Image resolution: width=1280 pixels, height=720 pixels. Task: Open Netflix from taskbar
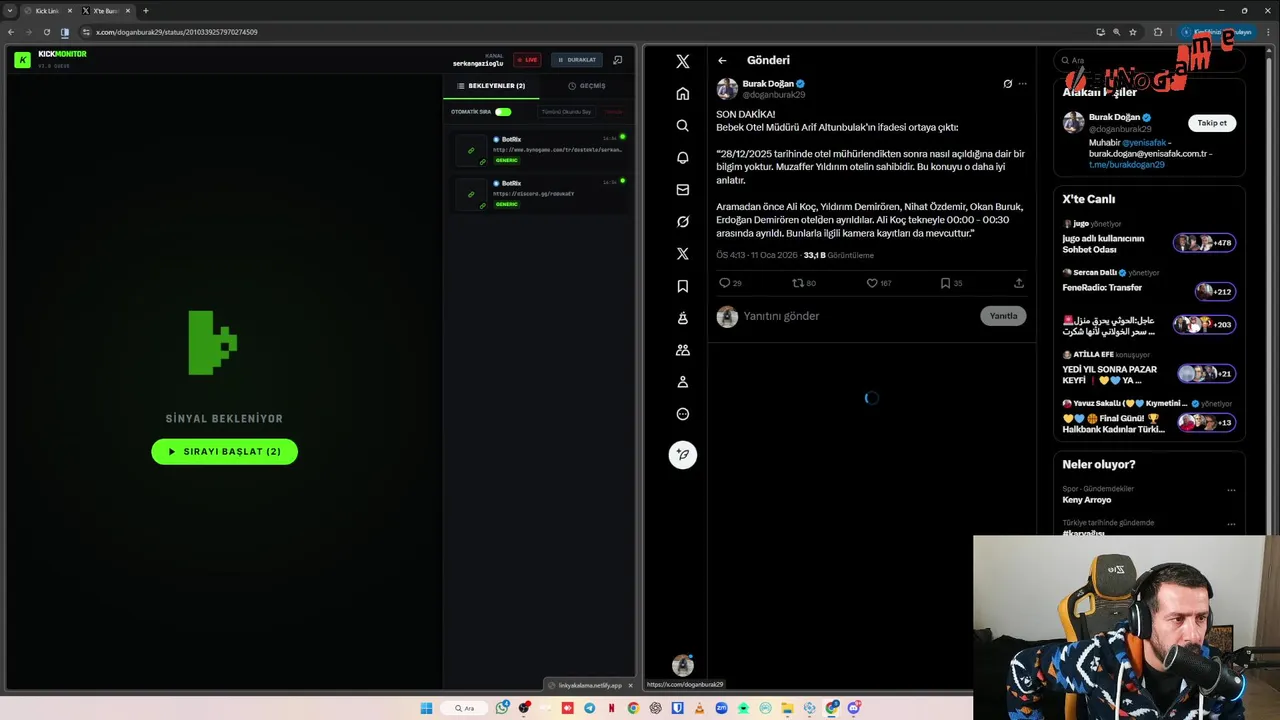click(611, 708)
